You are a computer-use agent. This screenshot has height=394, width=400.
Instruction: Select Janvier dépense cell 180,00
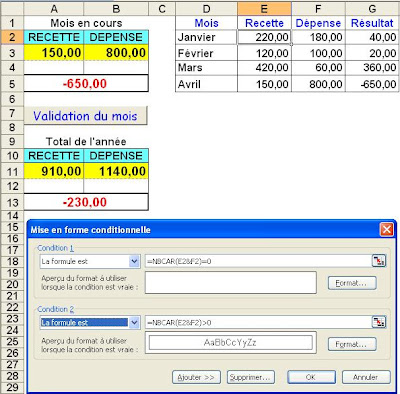tap(318, 37)
